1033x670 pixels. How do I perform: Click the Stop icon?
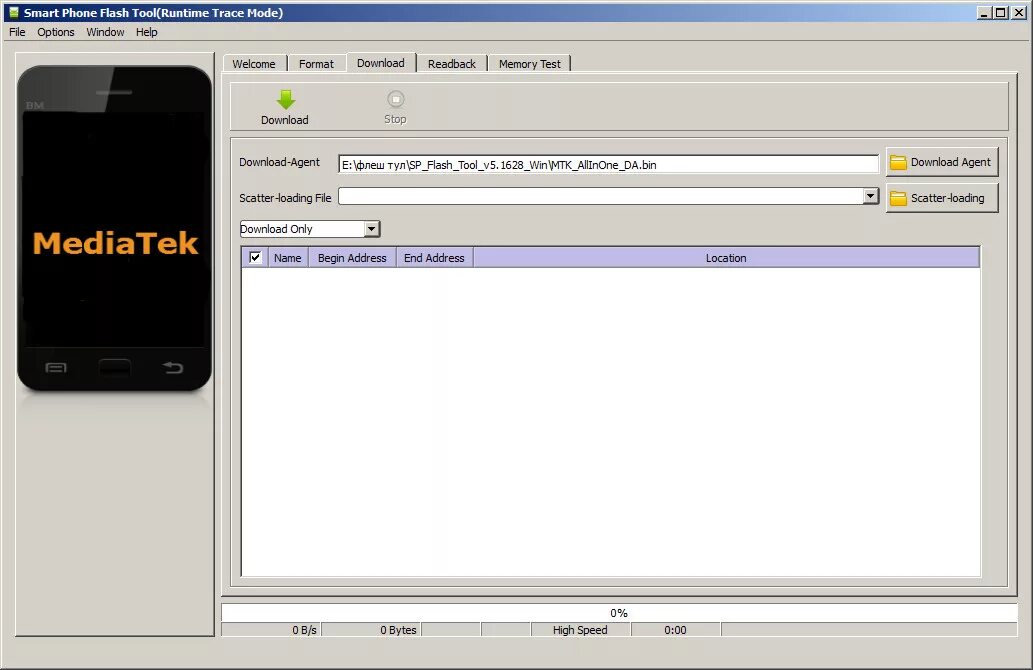pyautogui.click(x=395, y=99)
